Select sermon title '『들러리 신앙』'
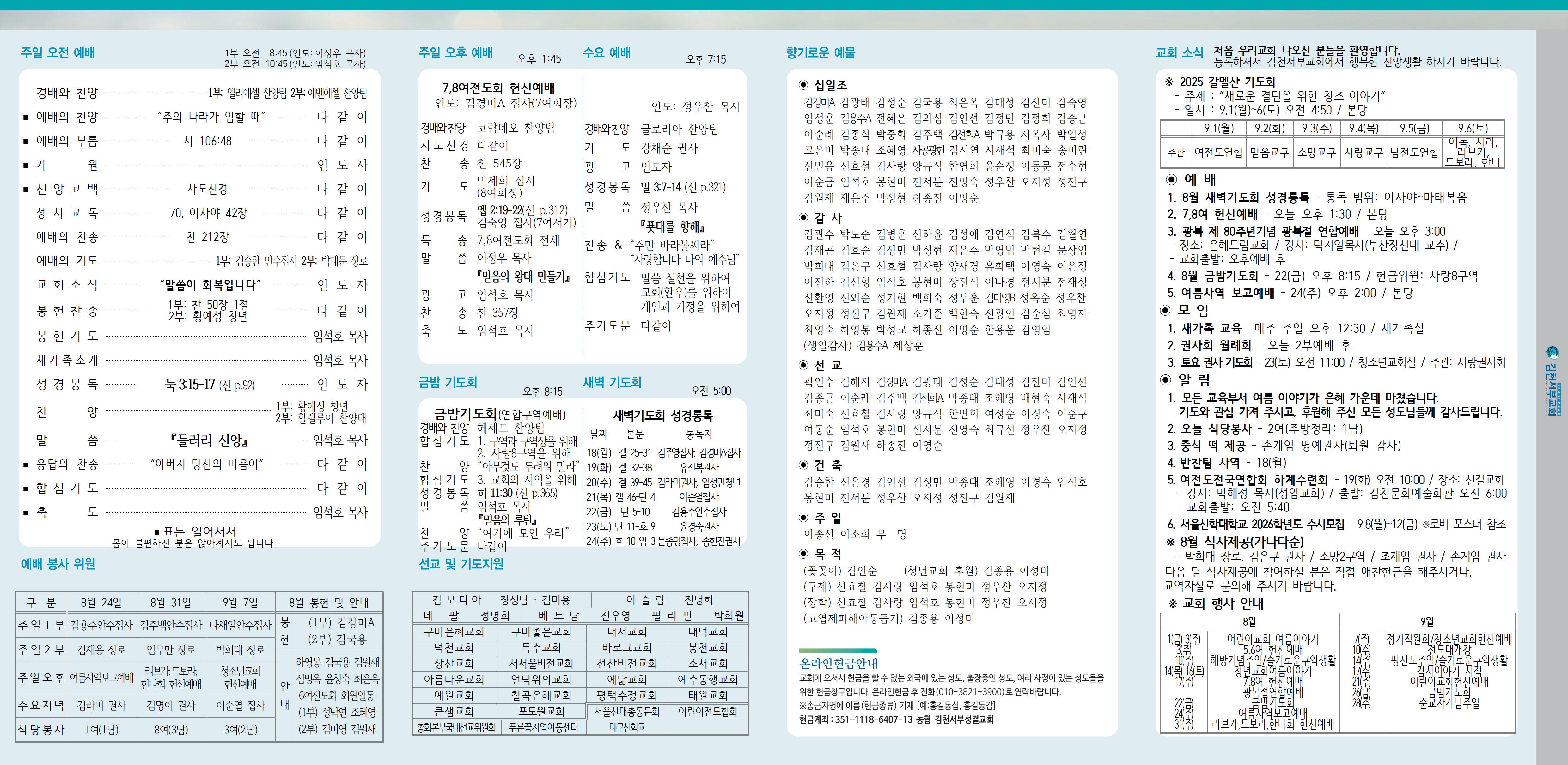The image size is (1568, 765). 209,440
